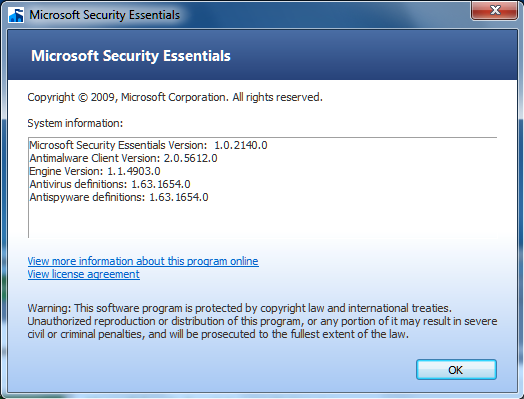Open View more information about this program online
Viewport: 524px width, 399px height.
click(x=143, y=261)
